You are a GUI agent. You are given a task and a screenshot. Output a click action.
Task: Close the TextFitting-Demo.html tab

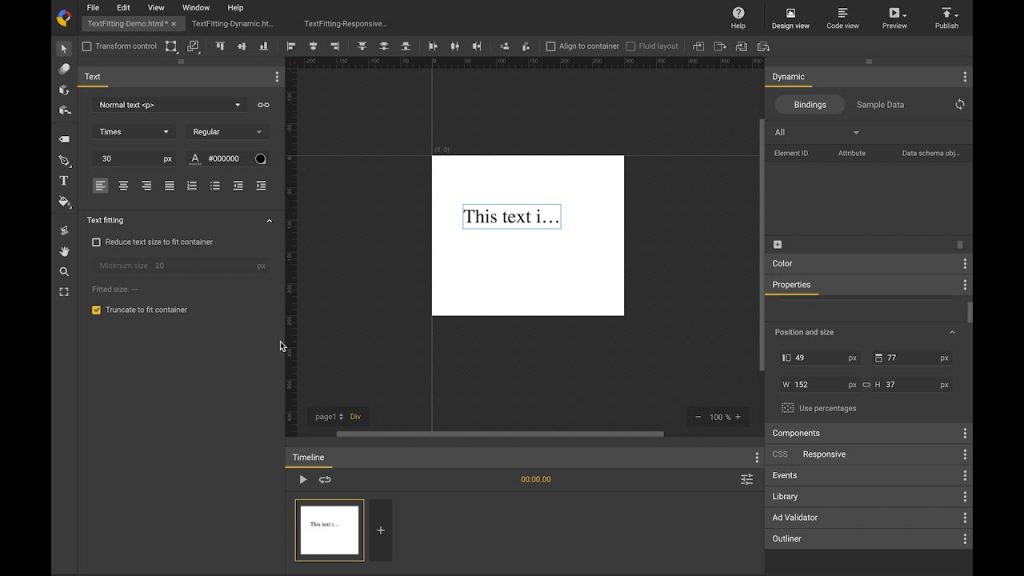(x=174, y=24)
